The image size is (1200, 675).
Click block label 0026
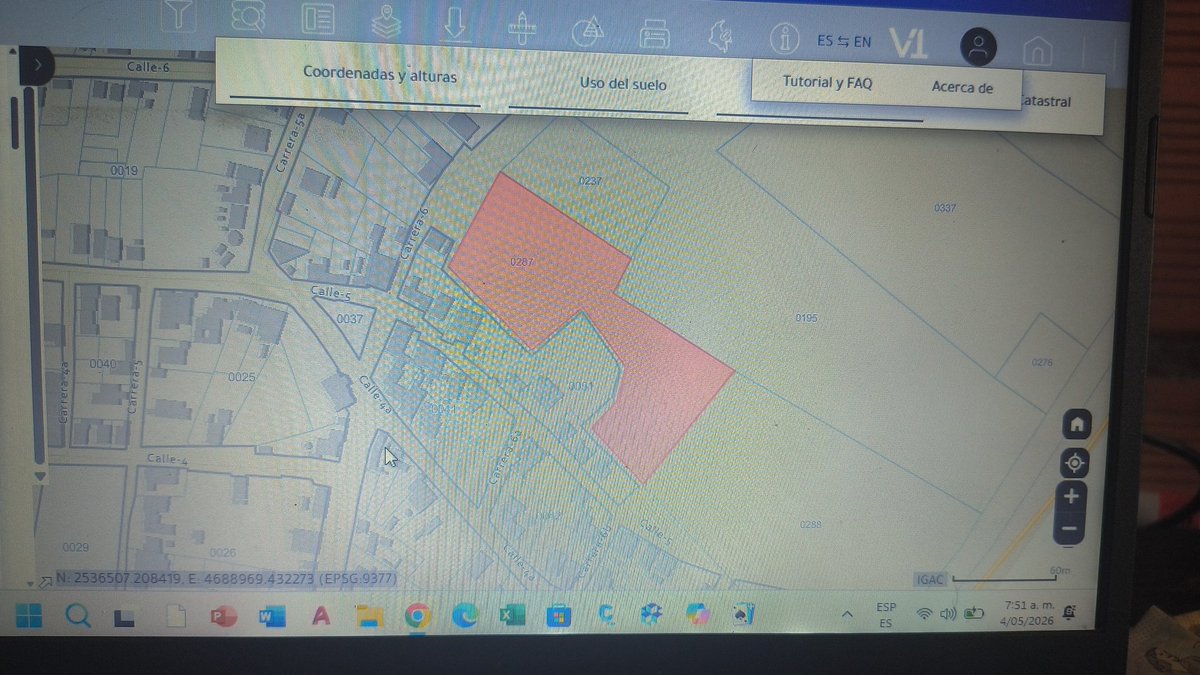(223, 553)
